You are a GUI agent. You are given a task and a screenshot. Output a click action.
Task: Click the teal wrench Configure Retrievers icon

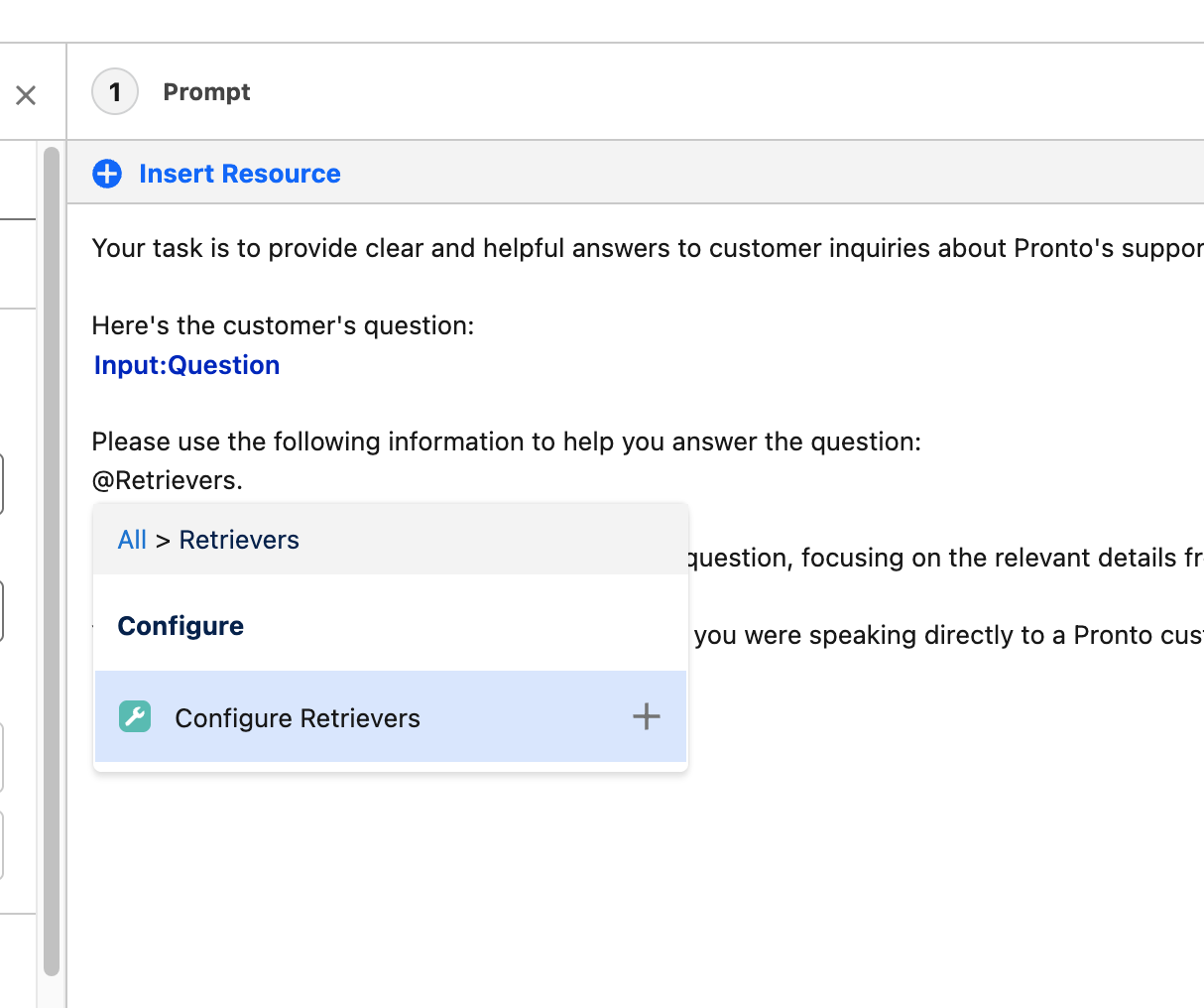tap(135, 716)
